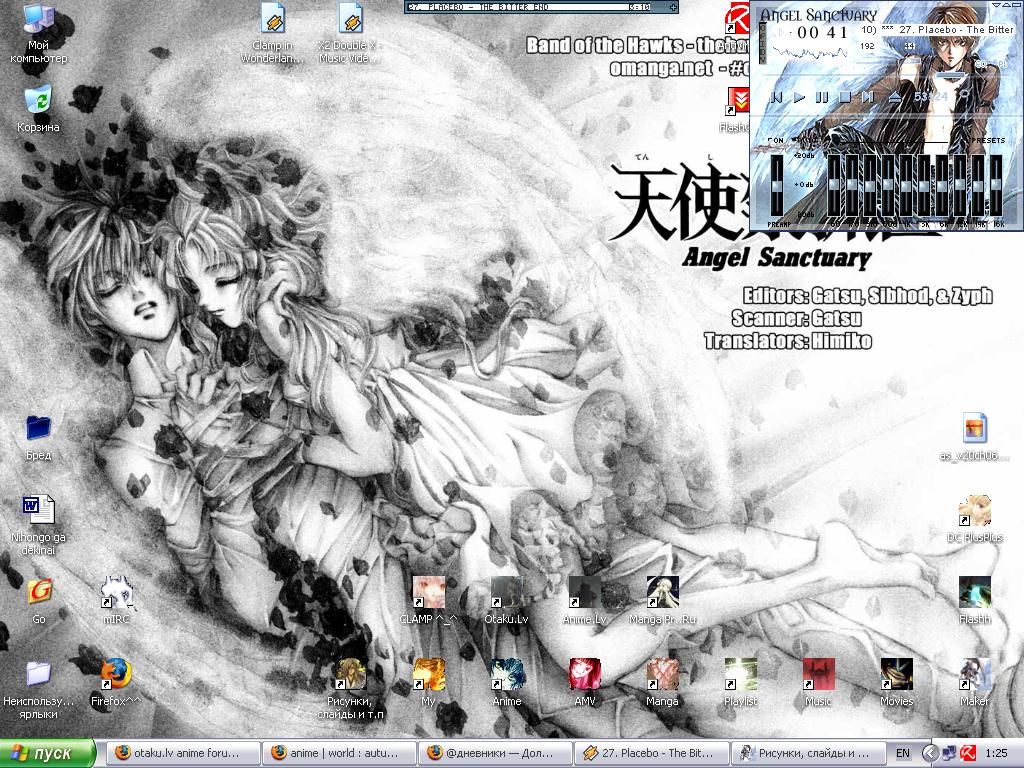Select the X2 Double X Music Video file
The width and height of the screenshot is (1024, 768).
(x=350, y=33)
